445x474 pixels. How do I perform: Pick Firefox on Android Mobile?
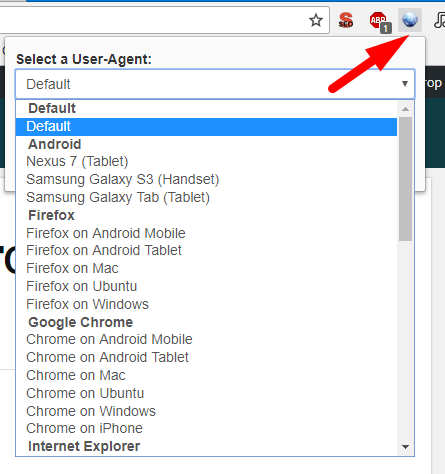tap(206, 233)
